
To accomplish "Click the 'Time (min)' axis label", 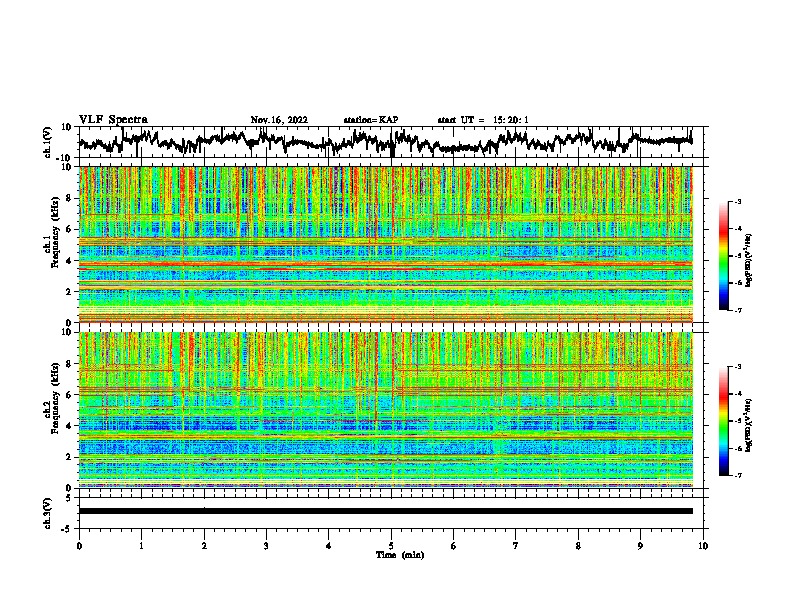I will [400, 555].
